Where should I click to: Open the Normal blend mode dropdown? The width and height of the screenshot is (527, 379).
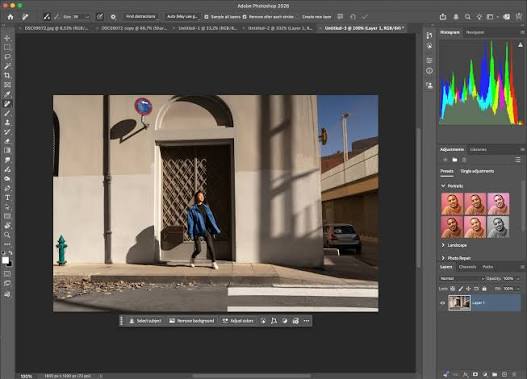[x=462, y=279]
